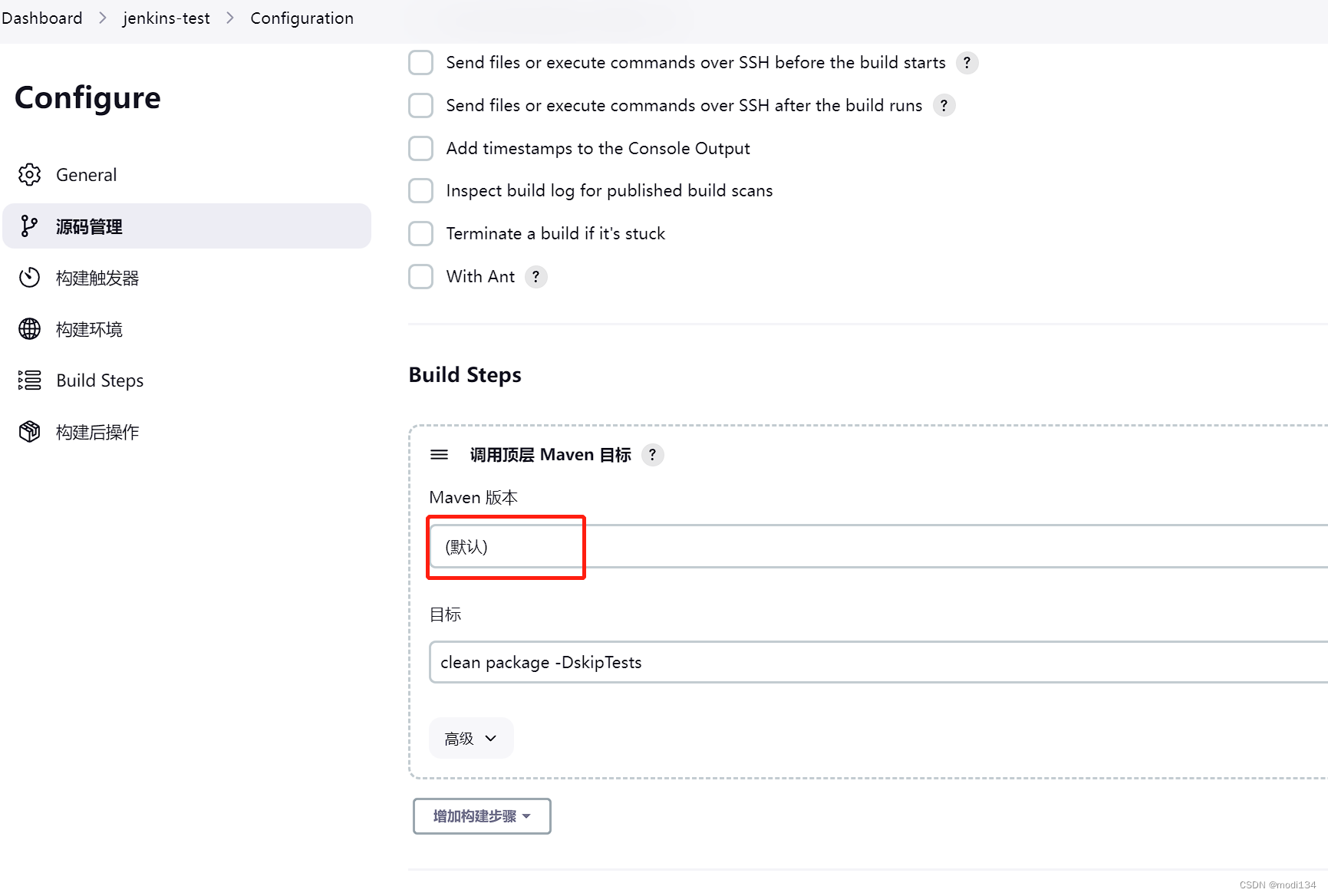Viewport: 1328px width, 896px height.
Task: Click the Maven step drag handle
Action: pyautogui.click(x=439, y=454)
